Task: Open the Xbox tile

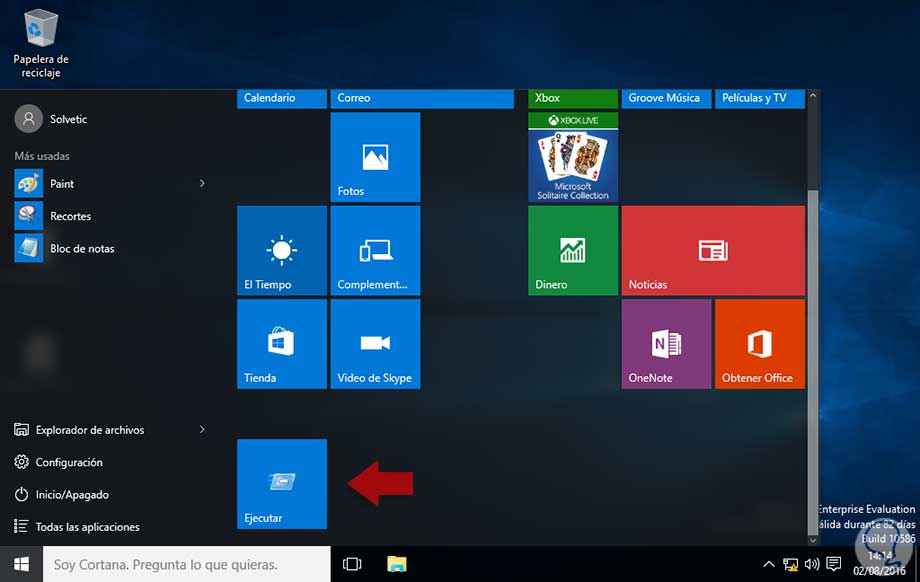Action: pos(573,99)
